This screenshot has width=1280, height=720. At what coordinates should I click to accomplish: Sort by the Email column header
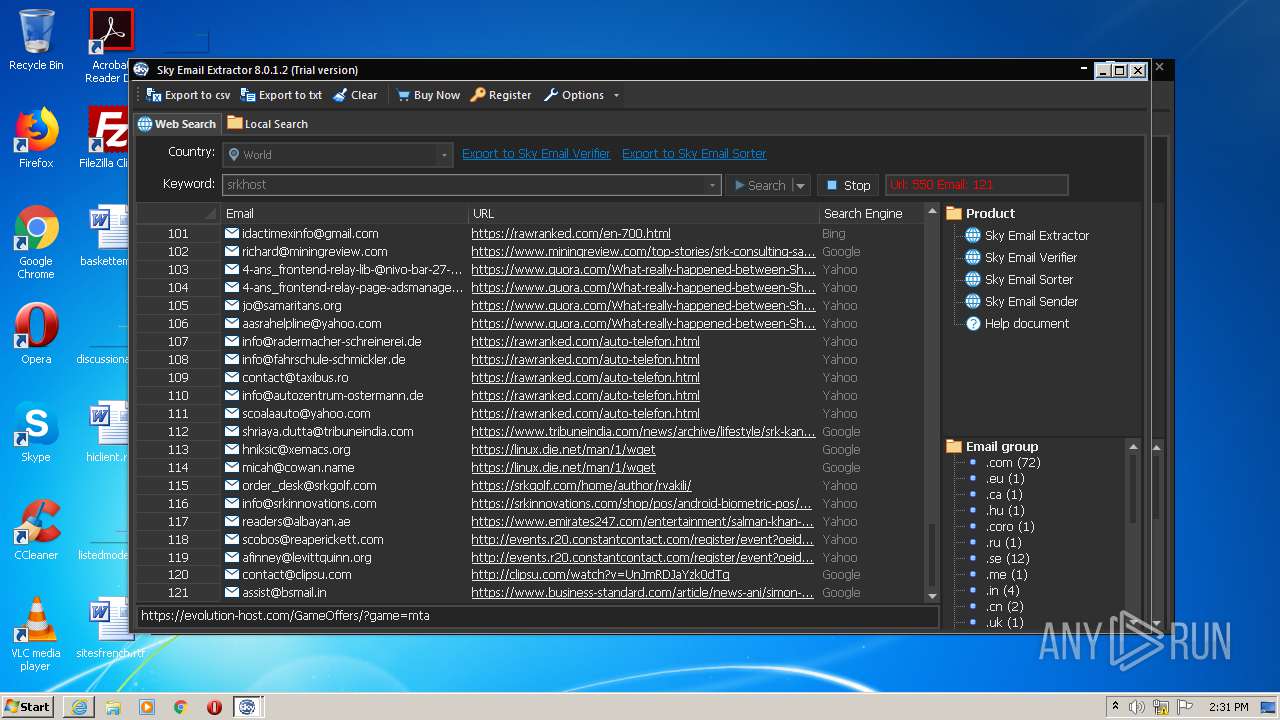345,213
